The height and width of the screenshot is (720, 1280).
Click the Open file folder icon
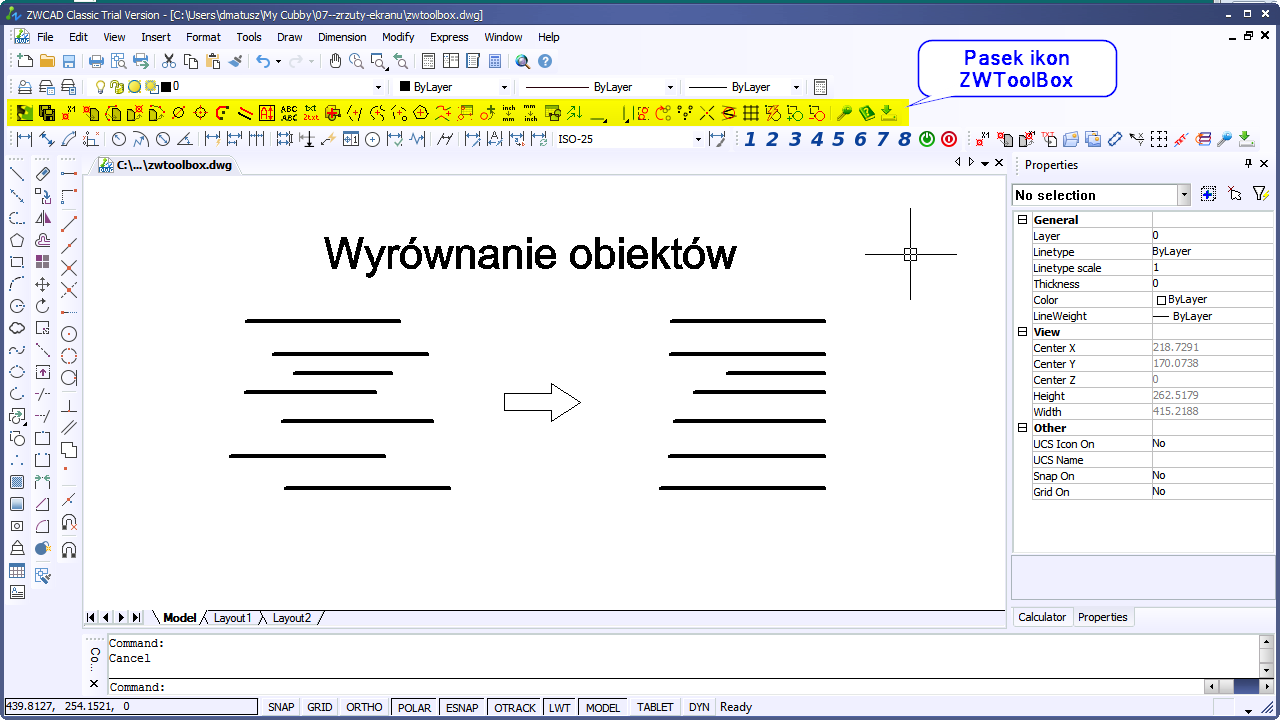pos(47,61)
